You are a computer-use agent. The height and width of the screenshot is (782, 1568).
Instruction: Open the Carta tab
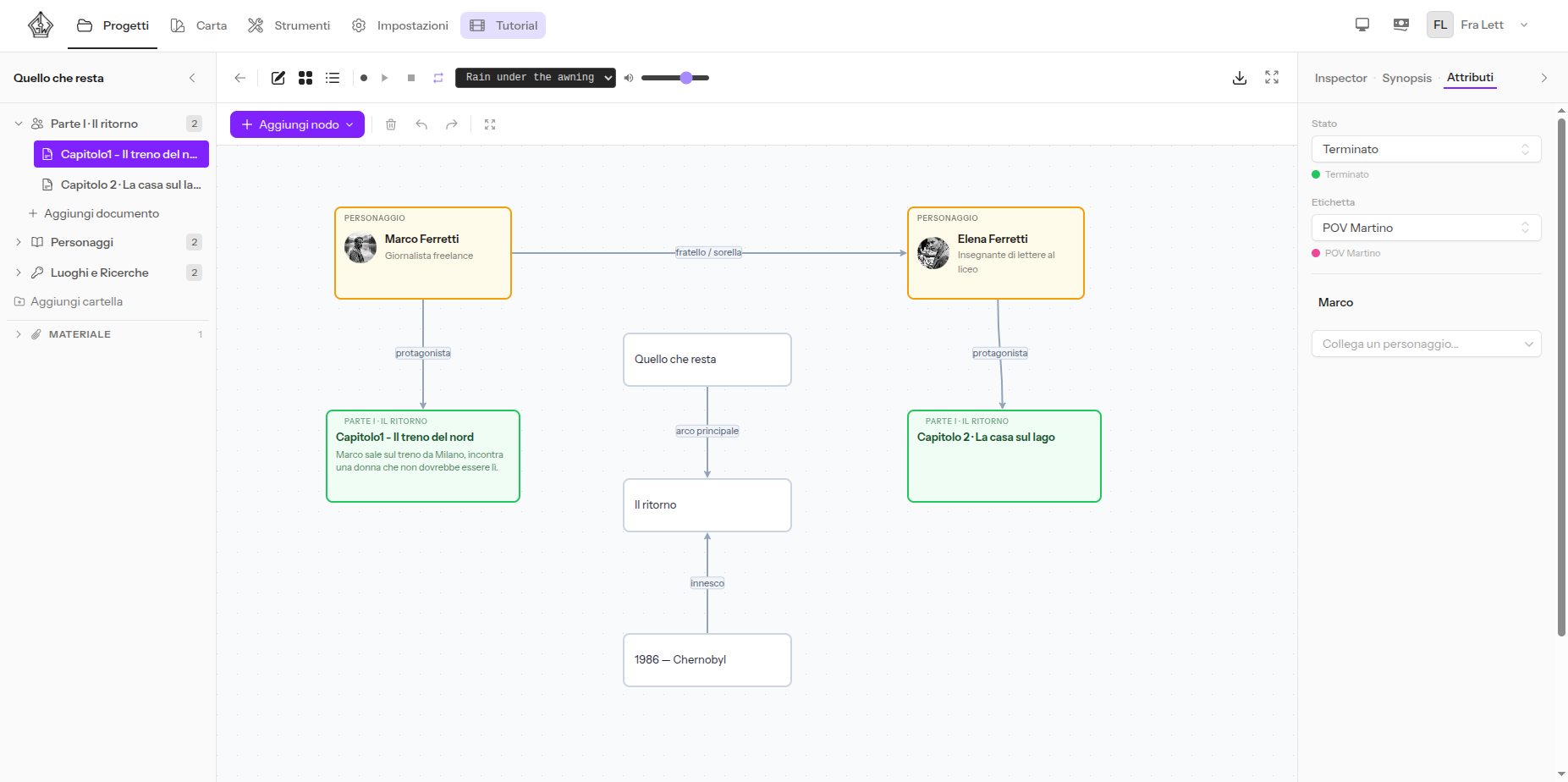[199, 25]
